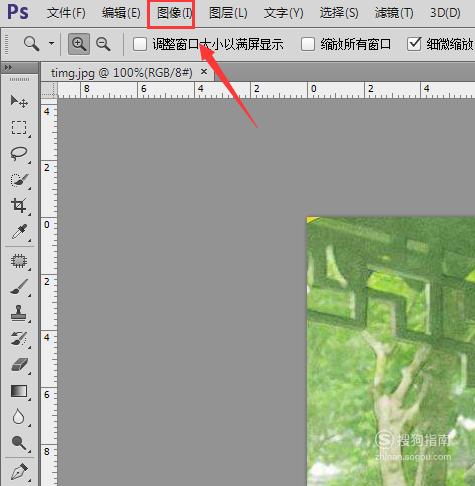Viewport: 475px width, 486px height.
Task: Select the Eraser tool
Action: pos(19,365)
